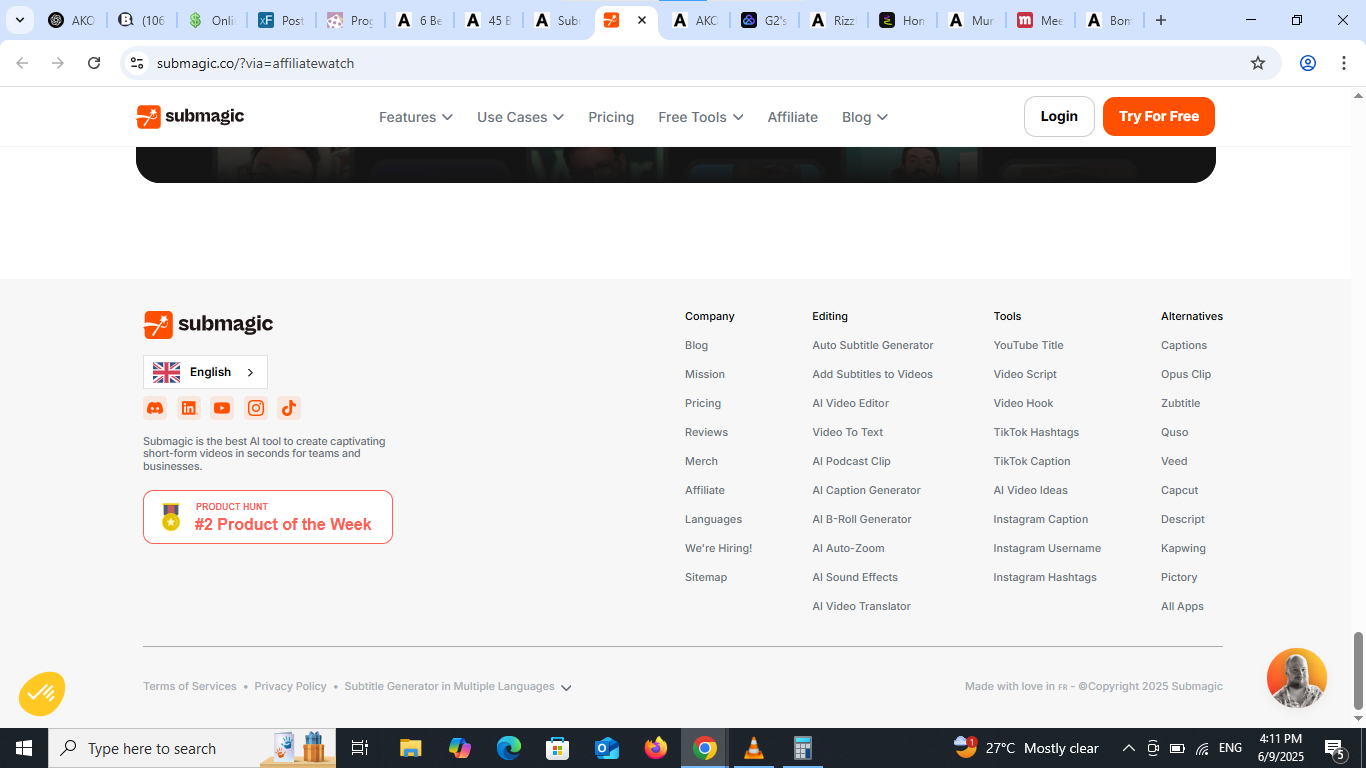Image resolution: width=1366 pixels, height=768 pixels.
Task: Switch to the Post browser tab
Action: pos(282,20)
